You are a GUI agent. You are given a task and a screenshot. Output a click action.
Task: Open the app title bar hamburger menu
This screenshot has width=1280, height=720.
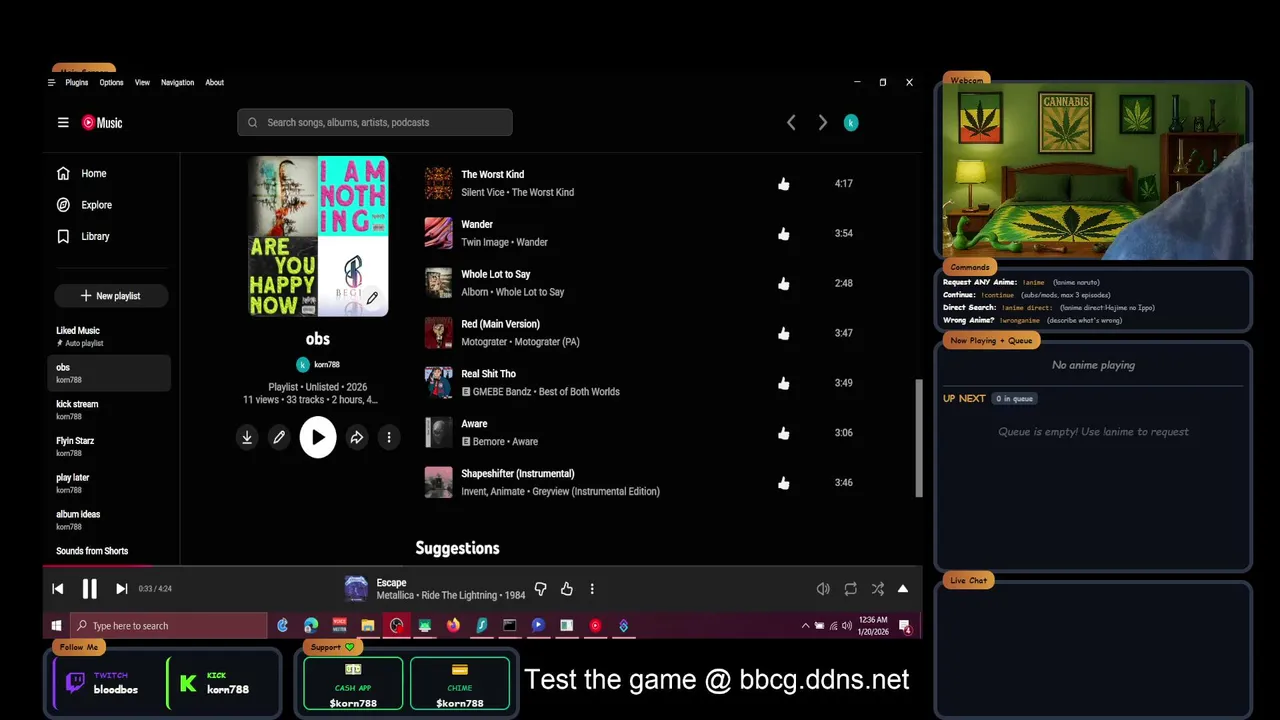point(51,83)
